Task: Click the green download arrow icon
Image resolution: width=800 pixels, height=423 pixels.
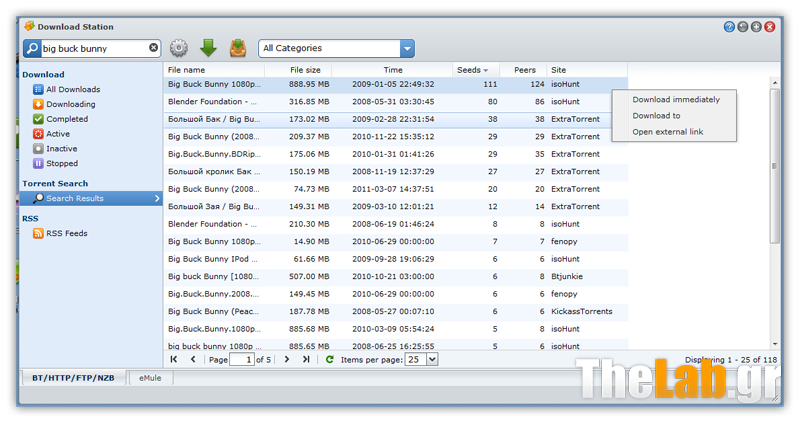Action: coord(208,48)
